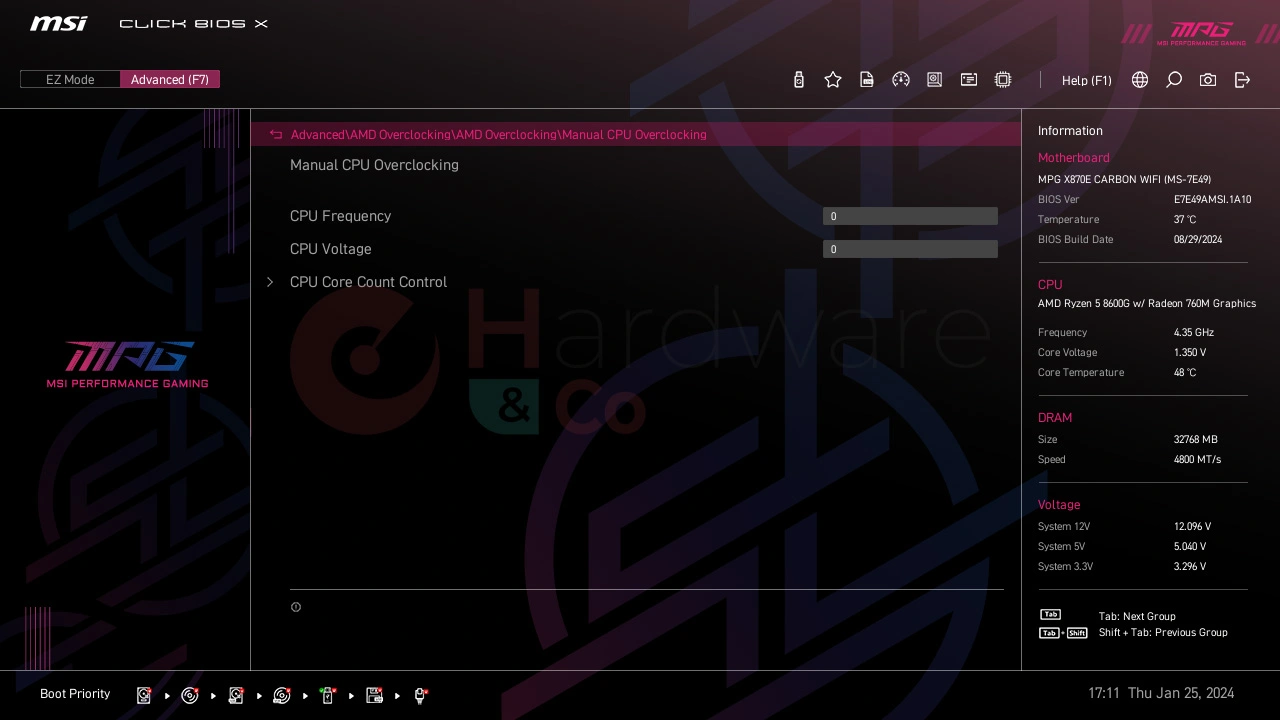Click the AMD Ryzen 5 8600G CPU name
This screenshot has height=720, width=1280.
click(x=1147, y=304)
